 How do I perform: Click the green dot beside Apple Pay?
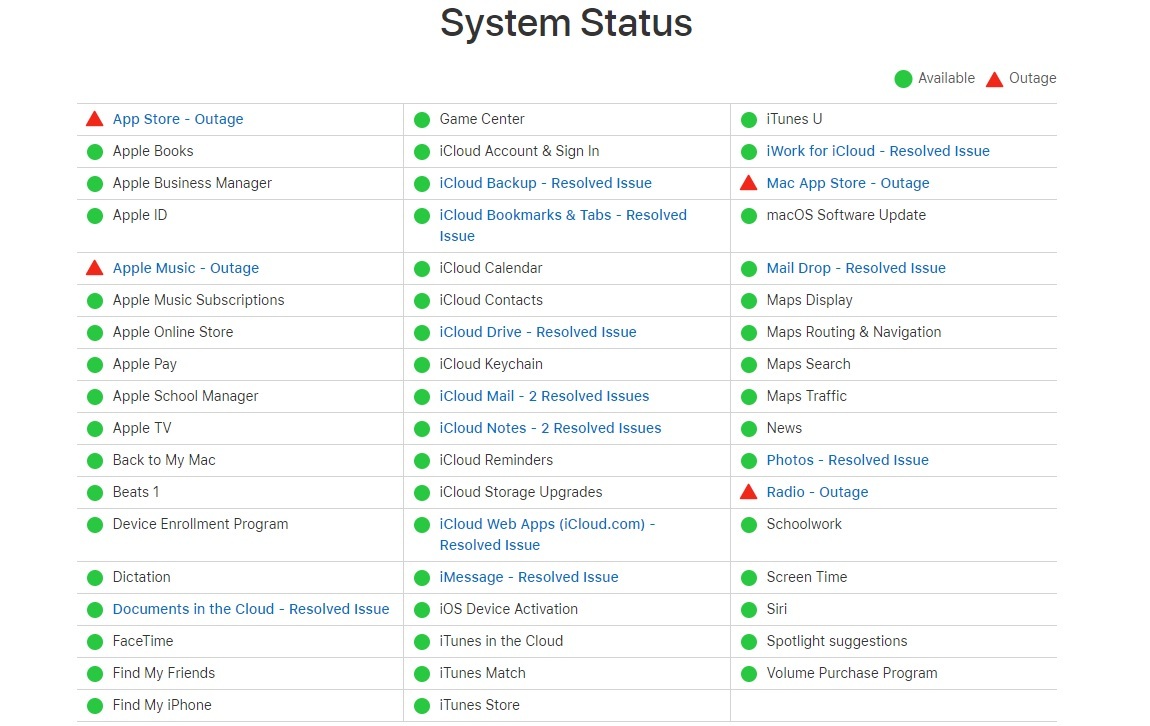pyautogui.click(x=95, y=364)
